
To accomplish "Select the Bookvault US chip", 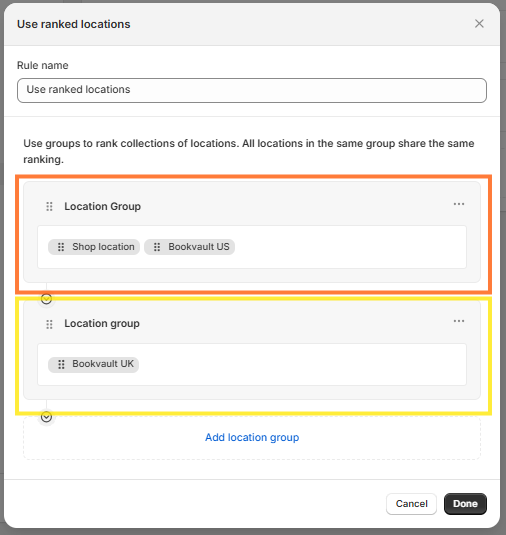I will 189,247.
